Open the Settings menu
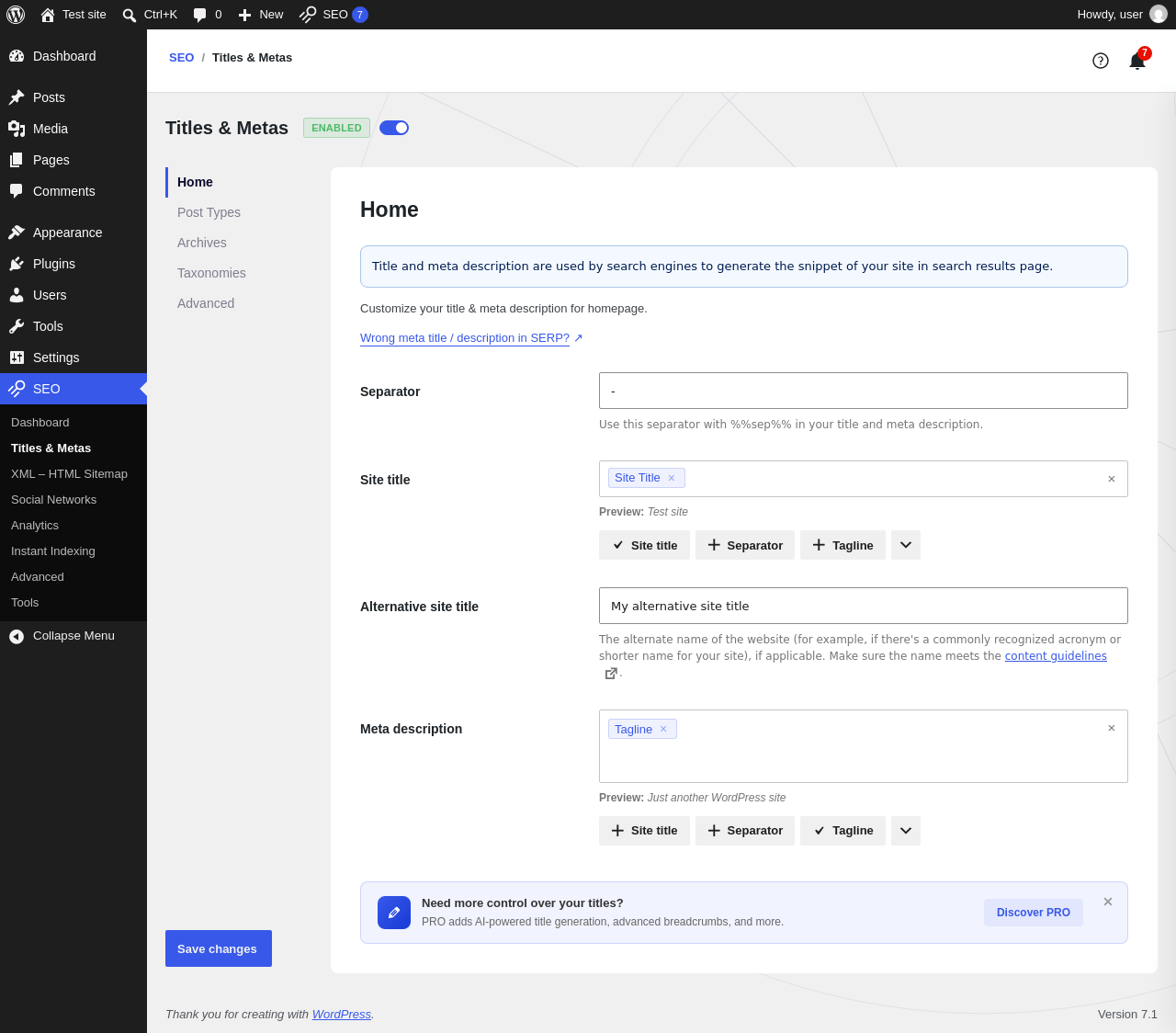 click(x=73, y=358)
